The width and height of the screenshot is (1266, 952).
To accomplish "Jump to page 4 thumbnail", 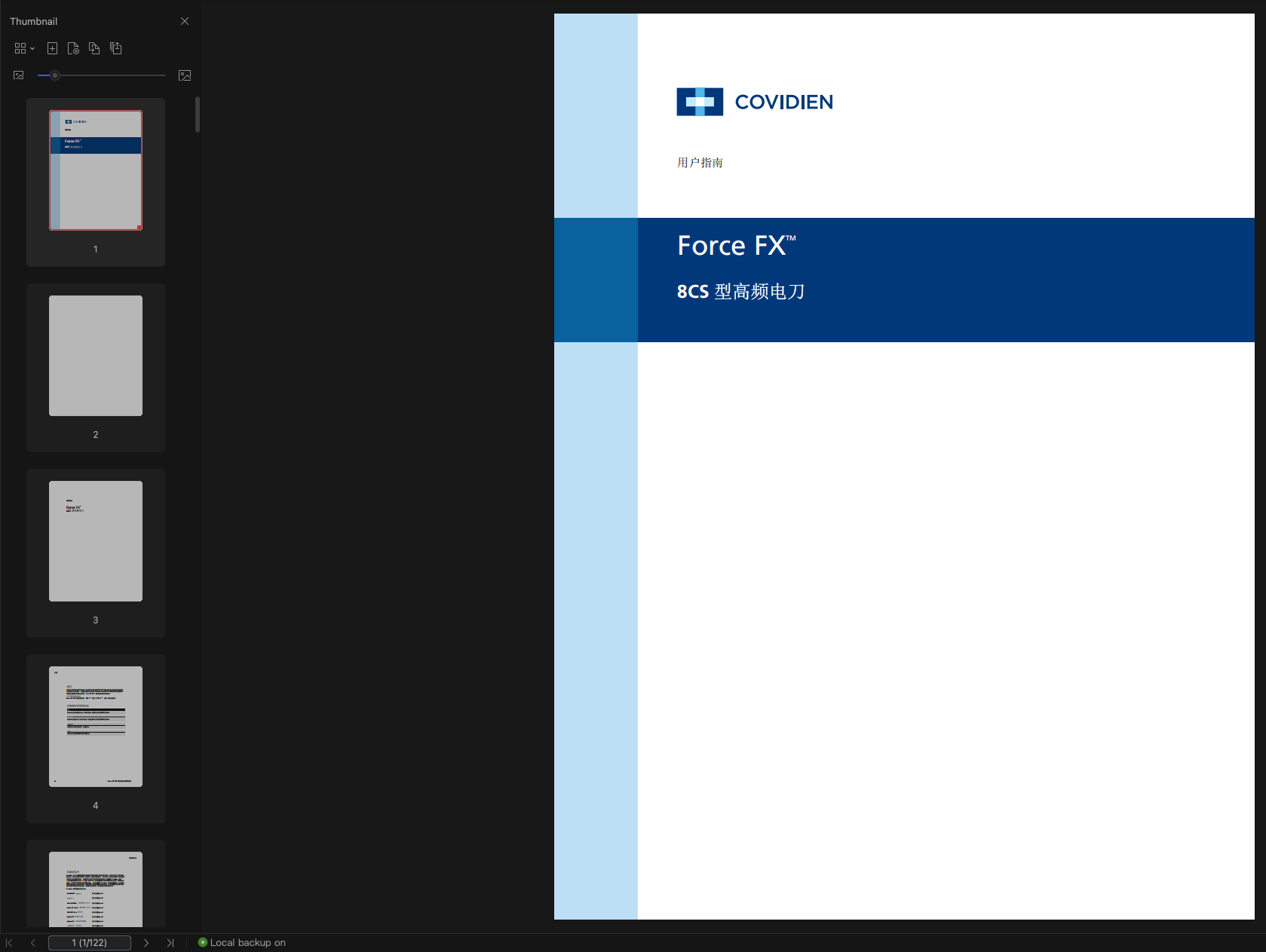I will (96, 727).
